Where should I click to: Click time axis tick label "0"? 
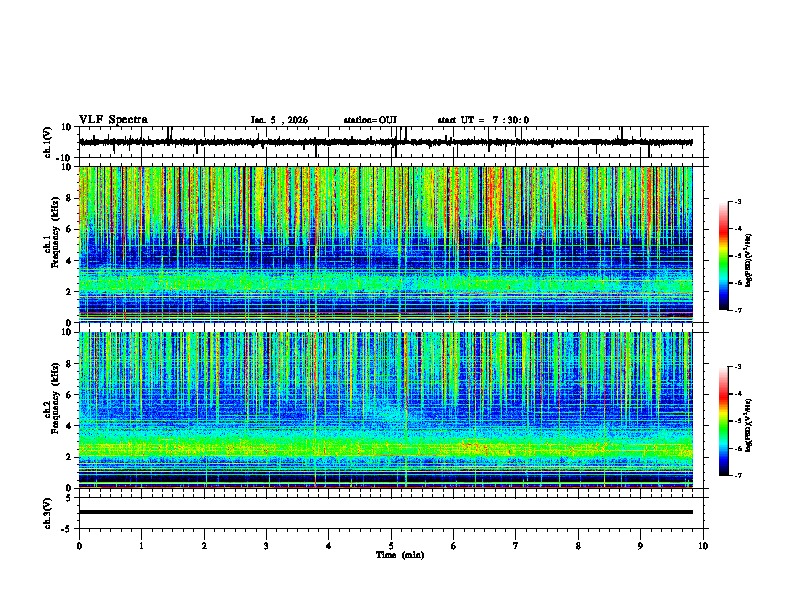79,546
